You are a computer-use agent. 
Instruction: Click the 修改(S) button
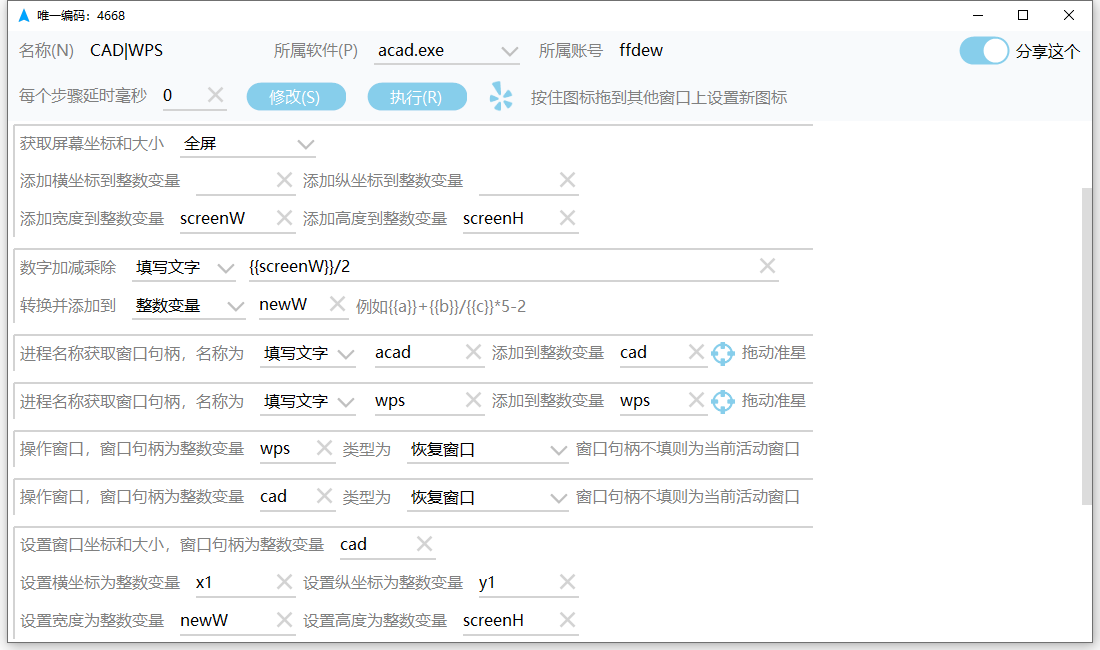pyautogui.click(x=296, y=97)
